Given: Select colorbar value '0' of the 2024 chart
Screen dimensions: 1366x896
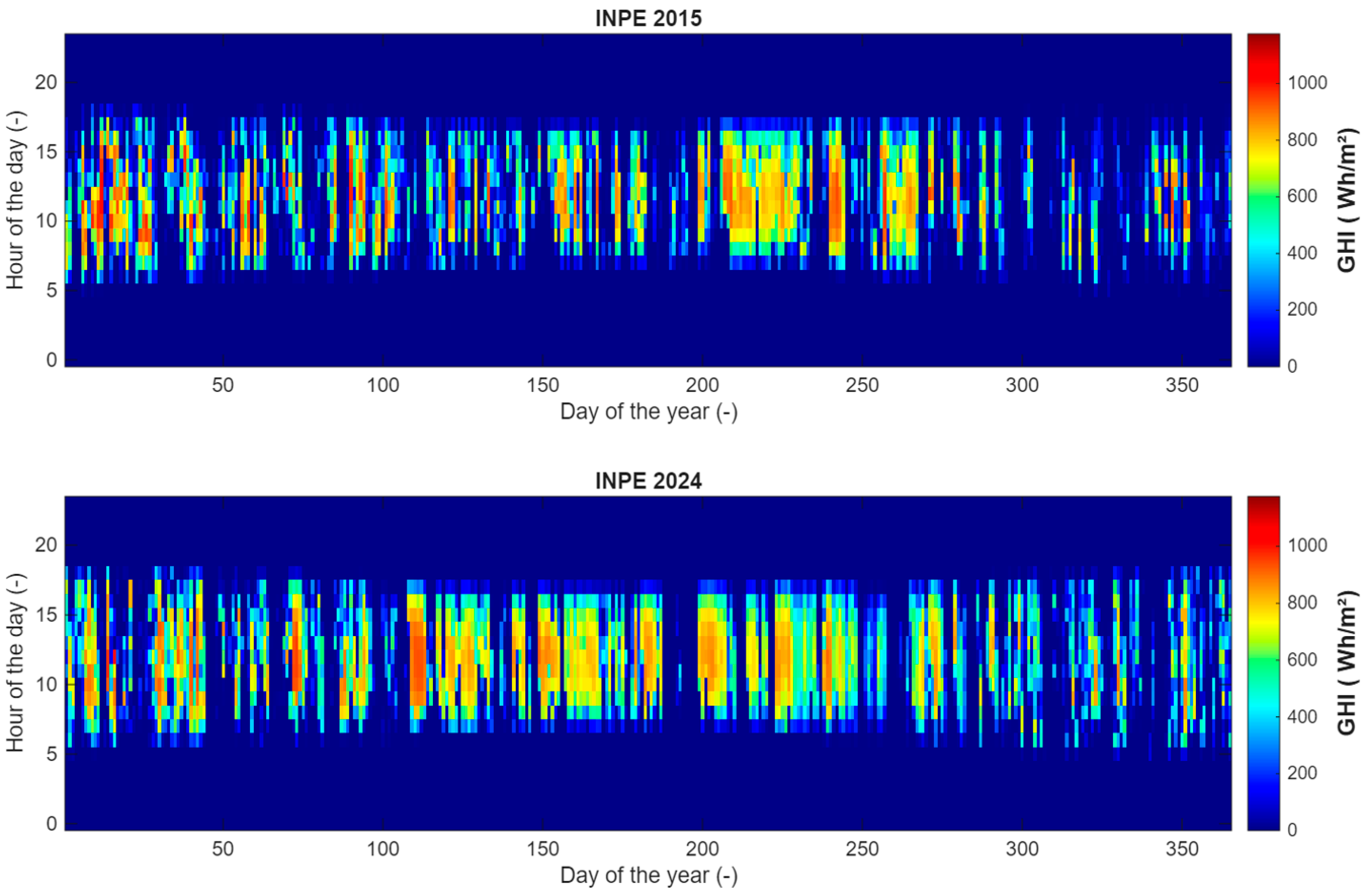Looking at the screenshot, I should tap(1293, 830).
